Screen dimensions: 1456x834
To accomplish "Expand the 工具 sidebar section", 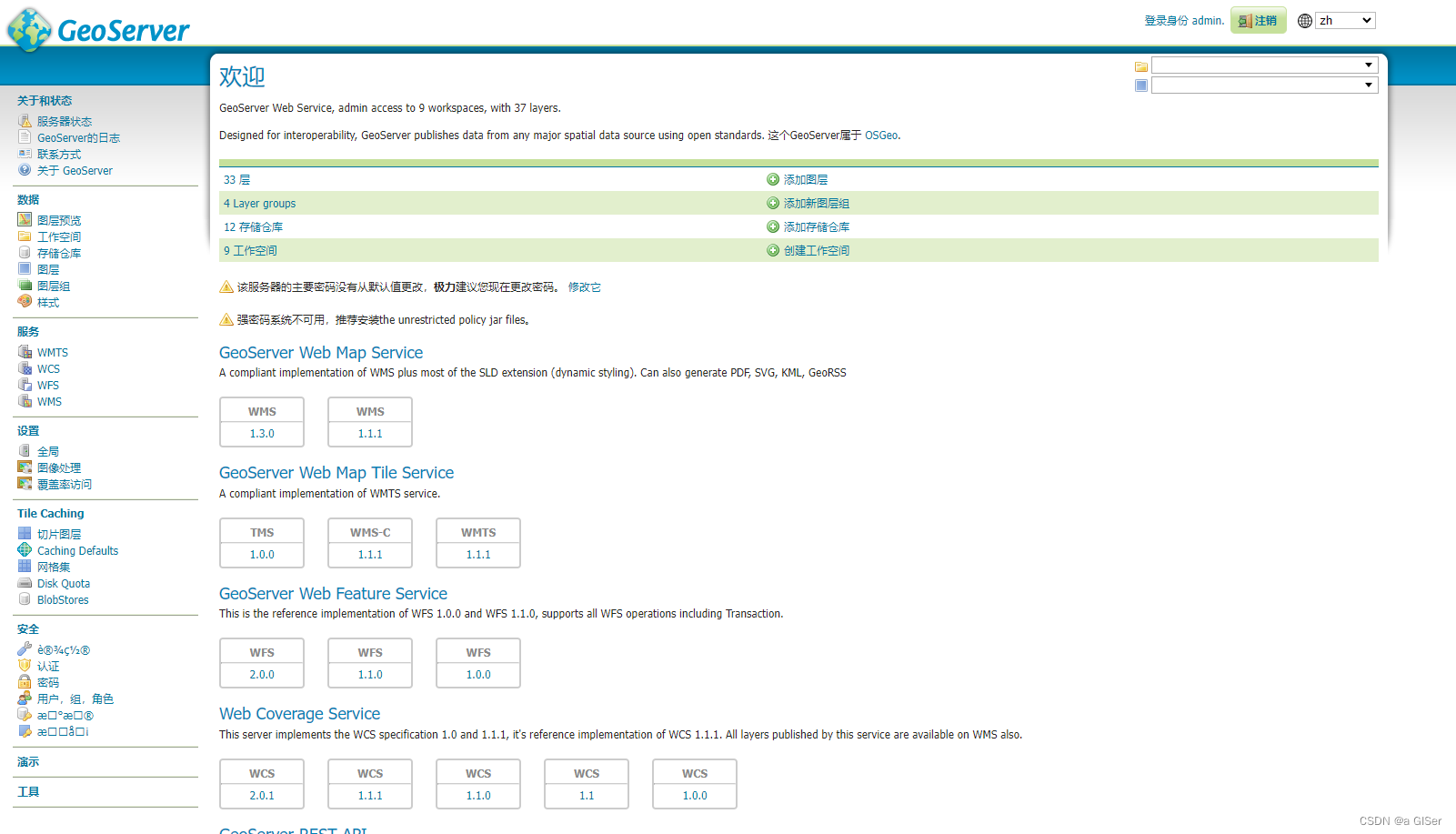I will click(28, 792).
